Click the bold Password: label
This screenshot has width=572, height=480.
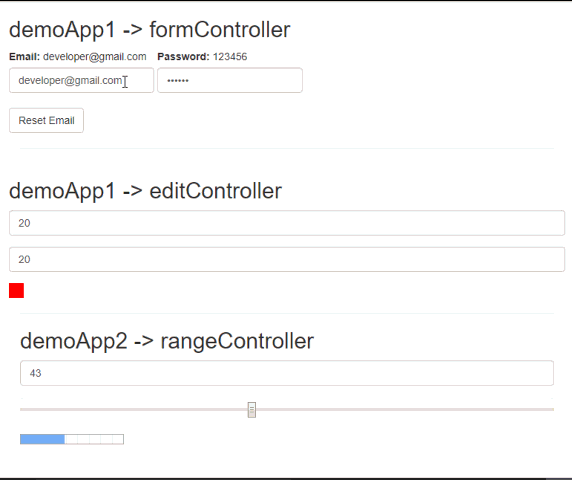pos(183,57)
